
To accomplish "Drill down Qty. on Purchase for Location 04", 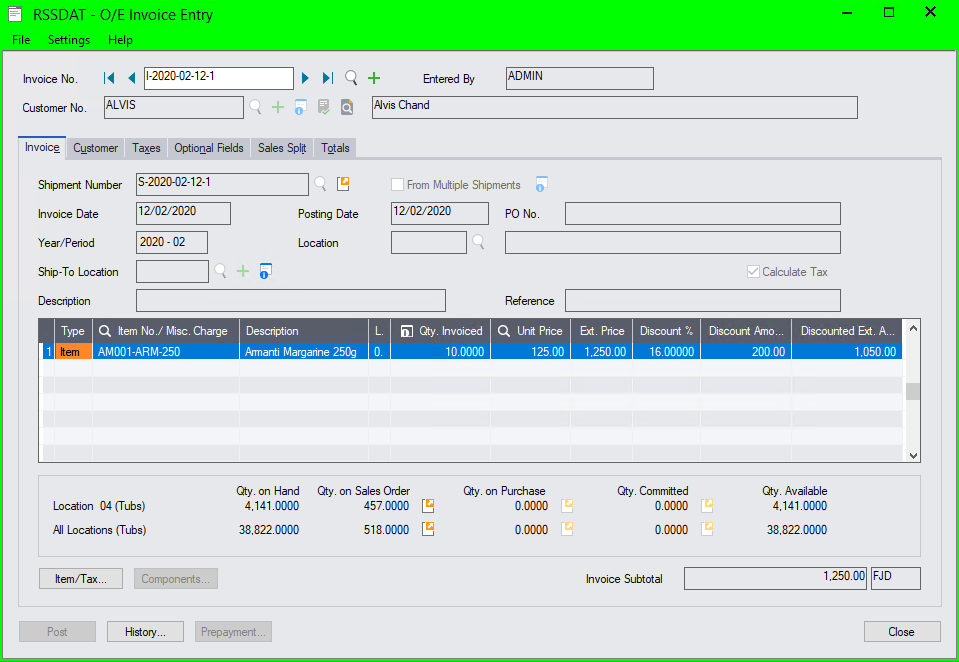I will 568,505.
